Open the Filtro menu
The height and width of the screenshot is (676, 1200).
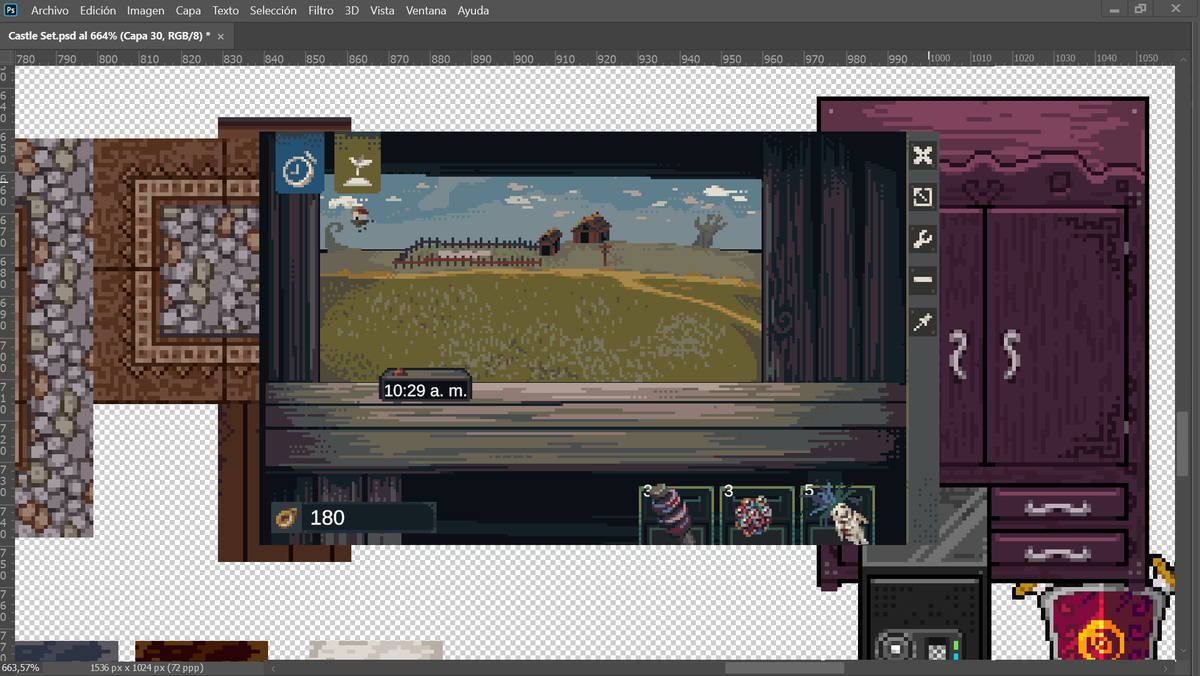(321, 10)
